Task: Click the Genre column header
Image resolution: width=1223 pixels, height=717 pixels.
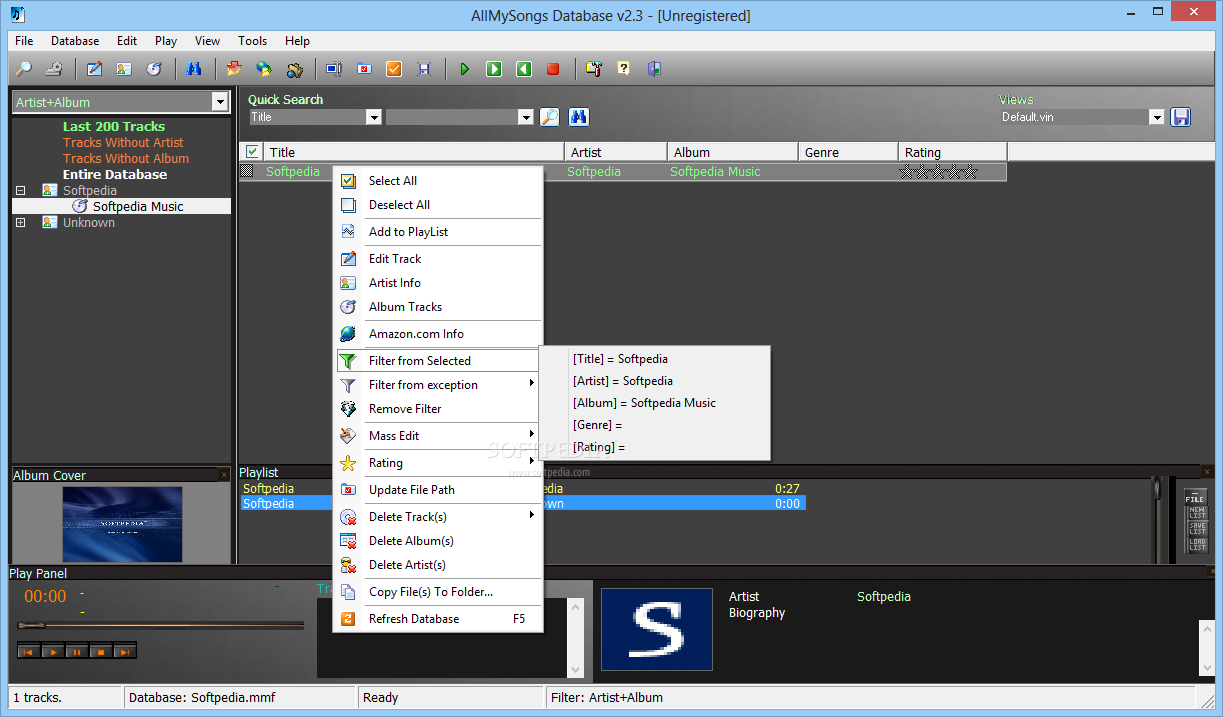Action: click(848, 152)
